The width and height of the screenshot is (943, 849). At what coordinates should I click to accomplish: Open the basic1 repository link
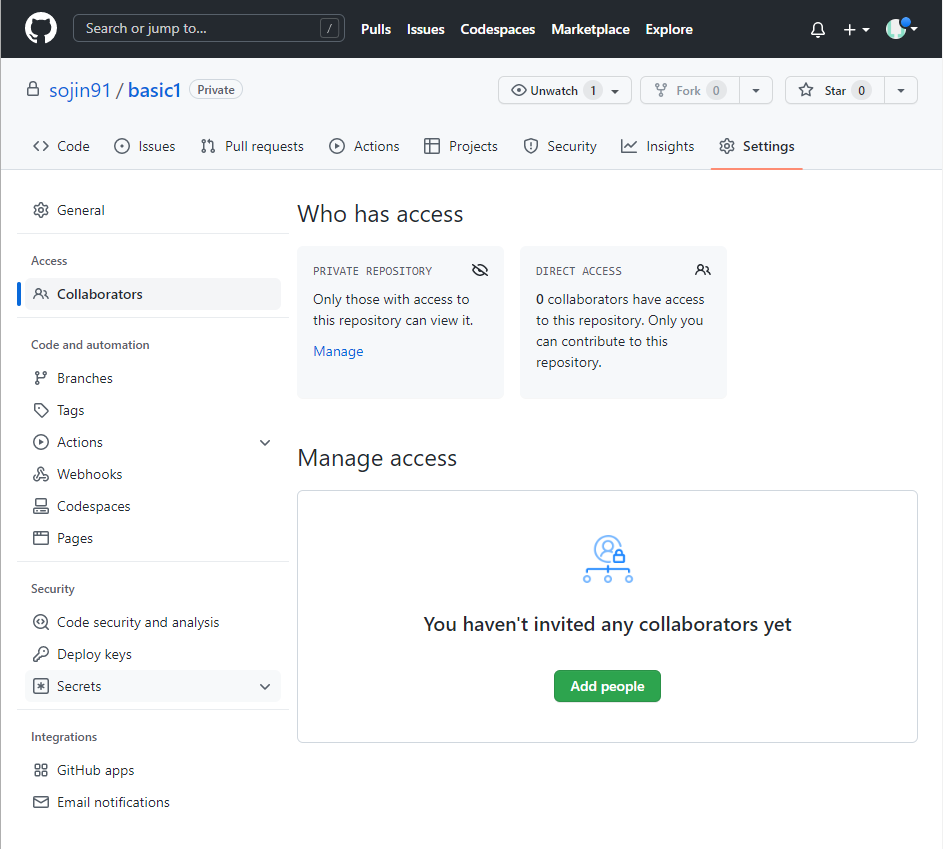(154, 90)
